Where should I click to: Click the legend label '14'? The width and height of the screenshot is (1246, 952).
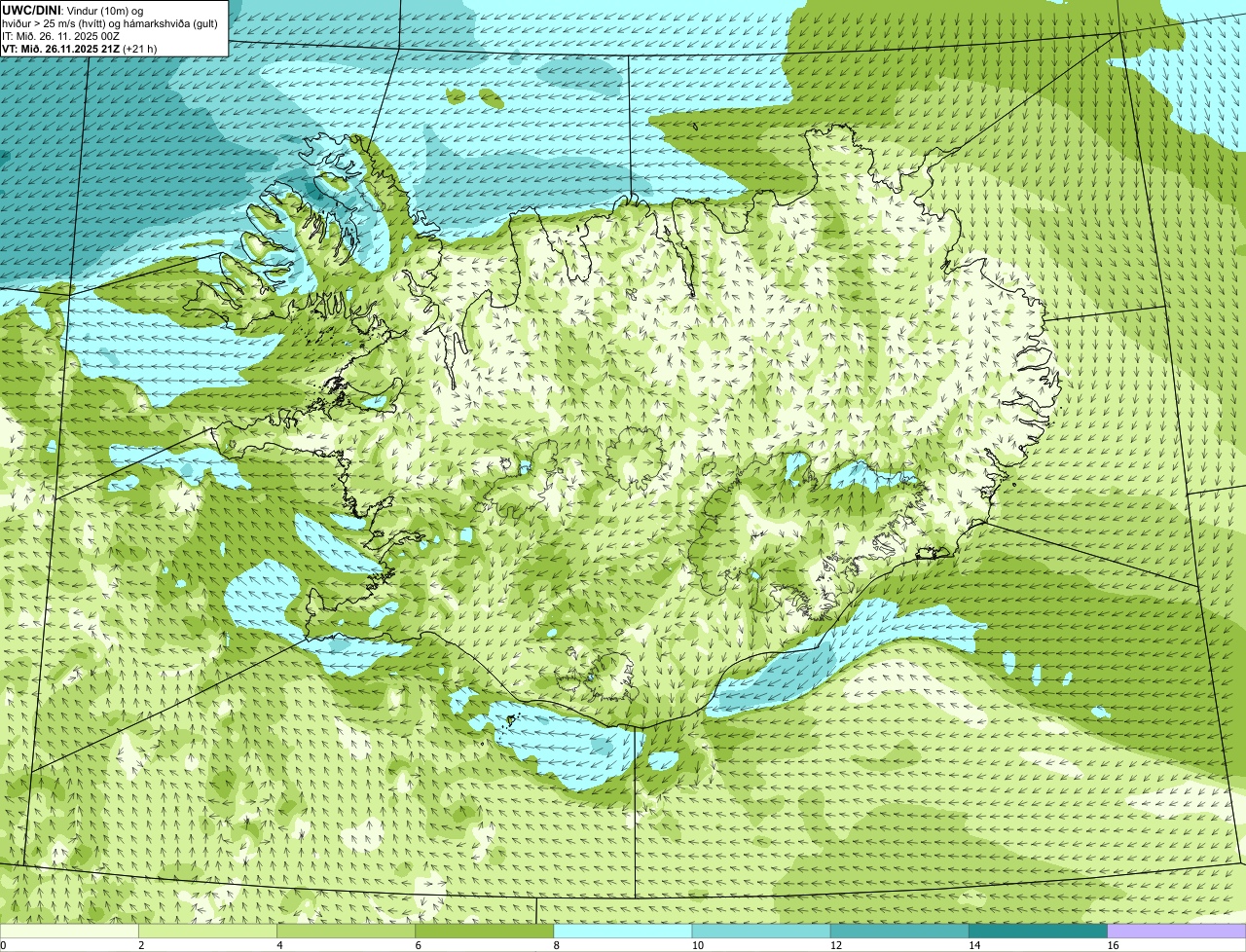point(974,945)
